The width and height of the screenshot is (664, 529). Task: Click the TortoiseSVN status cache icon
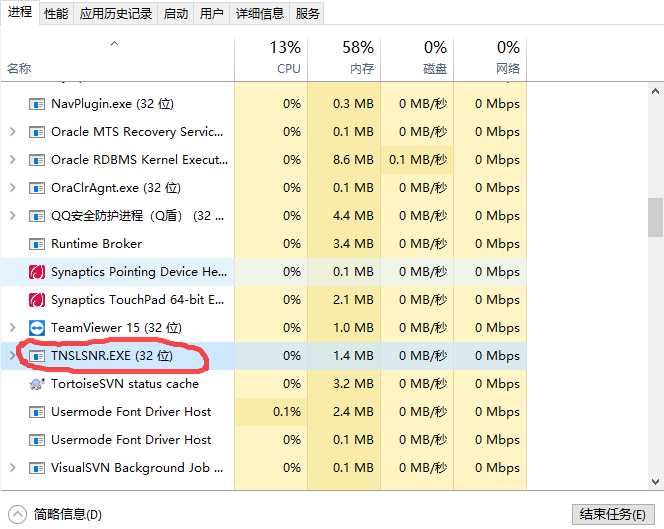(37, 384)
